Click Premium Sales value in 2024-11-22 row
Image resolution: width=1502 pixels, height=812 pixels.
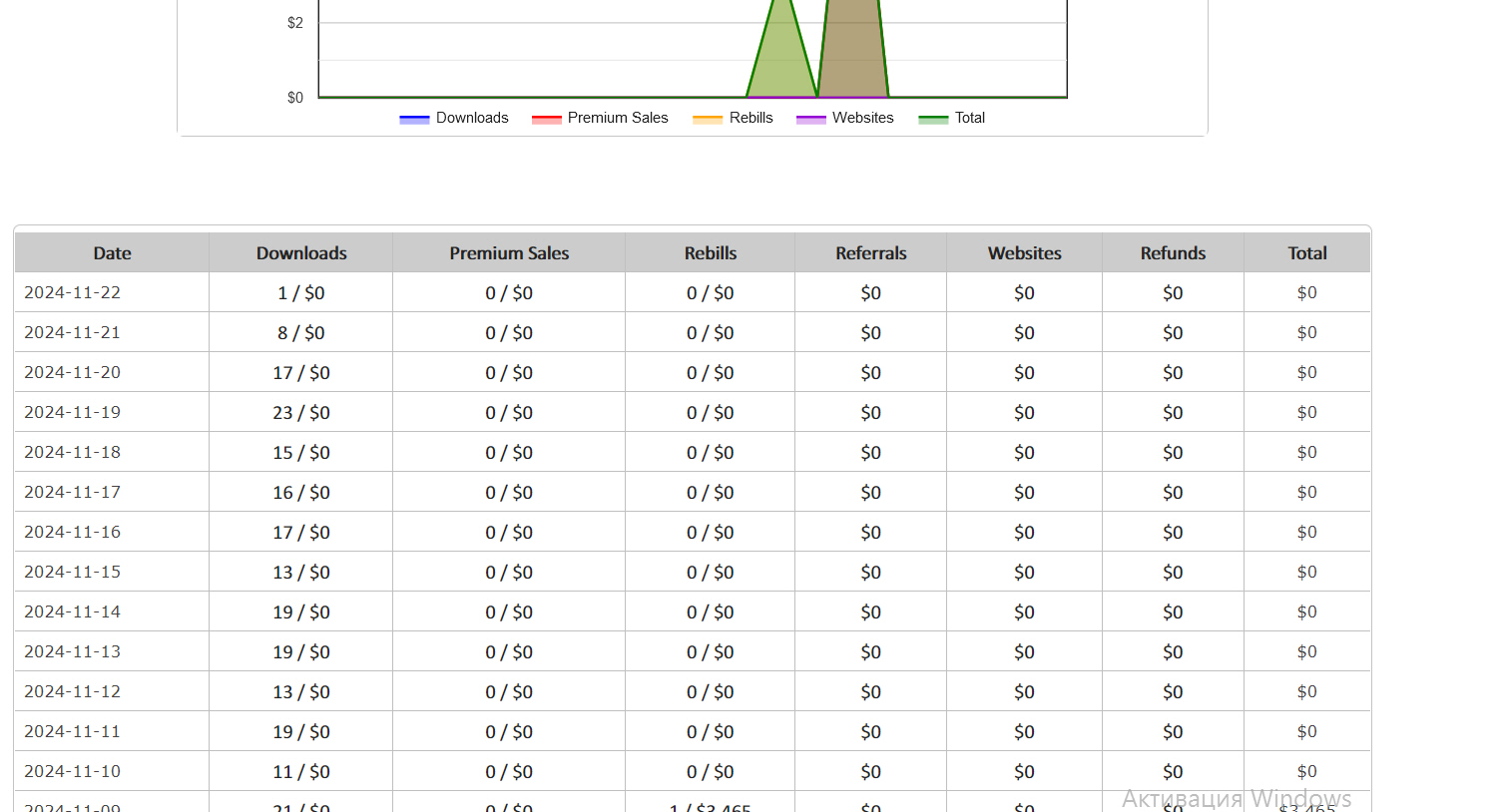pyautogui.click(x=509, y=293)
